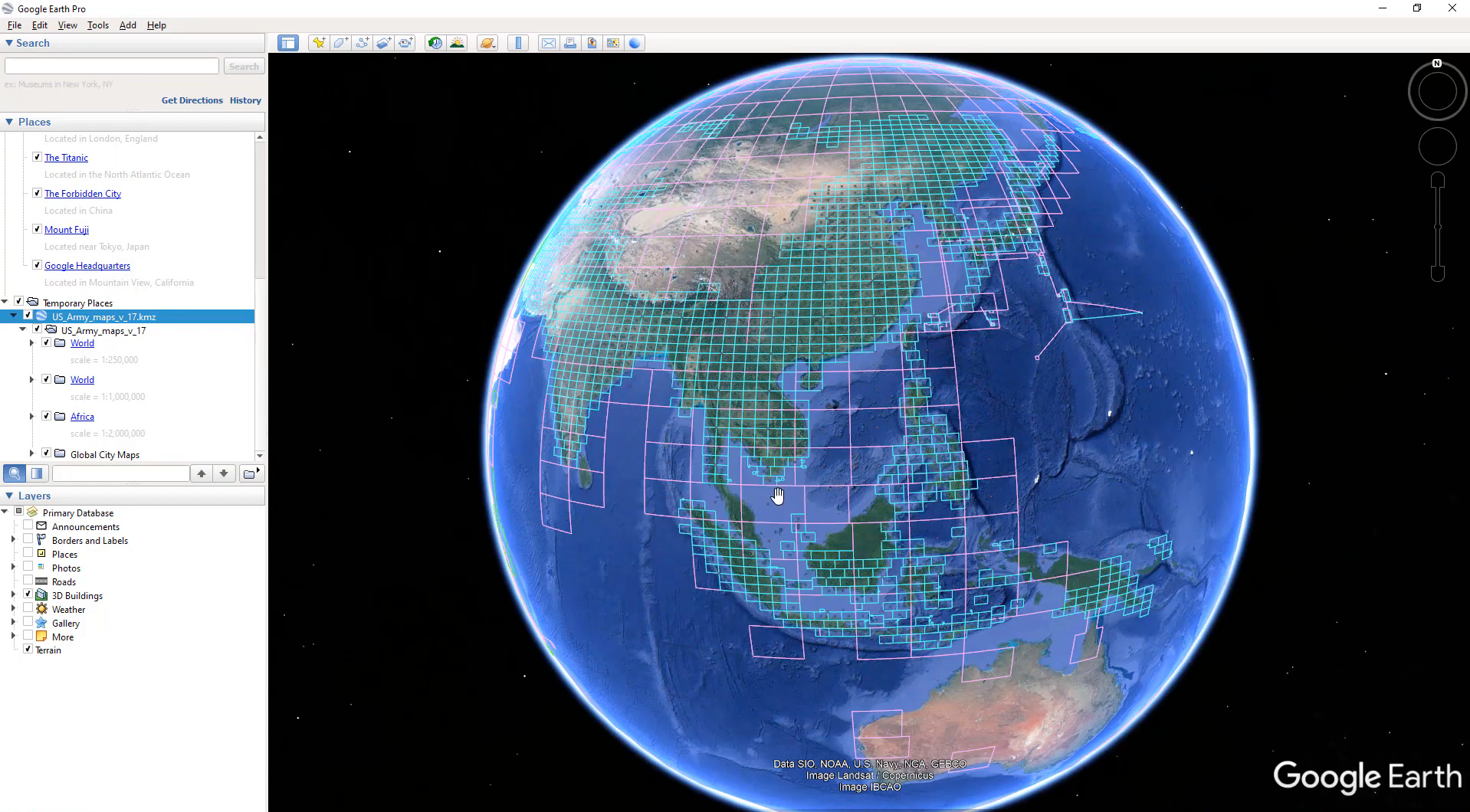
Task: Select the Add Placemark tool
Action: click(318, 43)
